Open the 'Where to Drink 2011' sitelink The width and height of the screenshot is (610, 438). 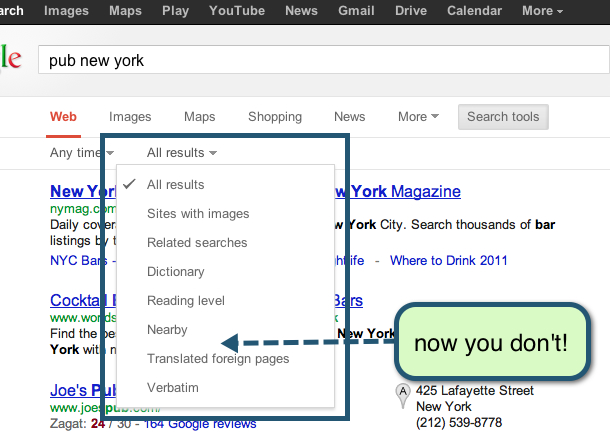point(449,260)
